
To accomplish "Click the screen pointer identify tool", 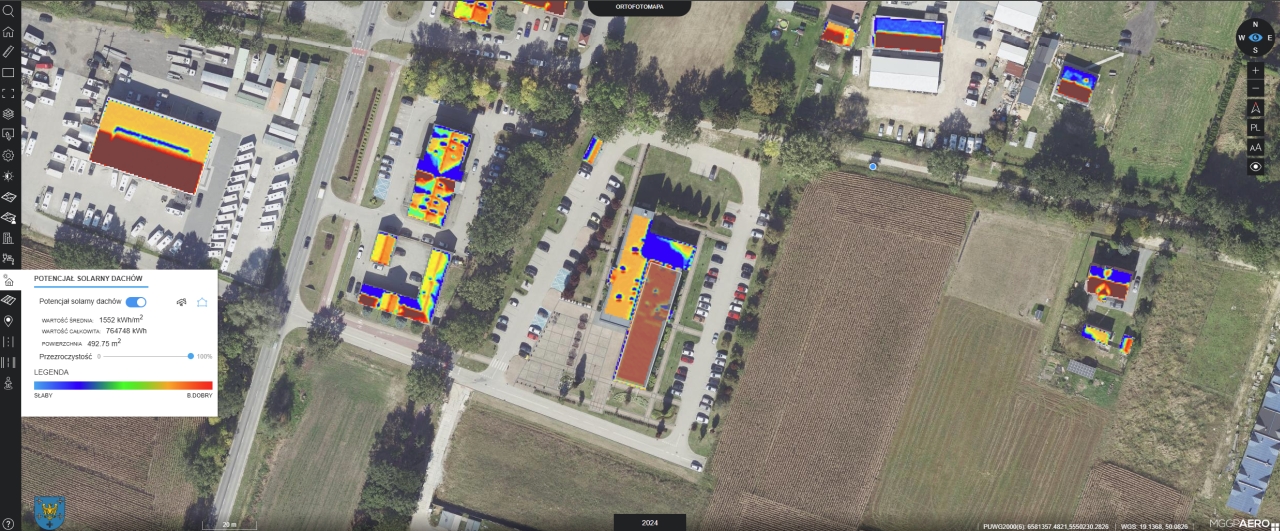I will (x=8, y=134).
